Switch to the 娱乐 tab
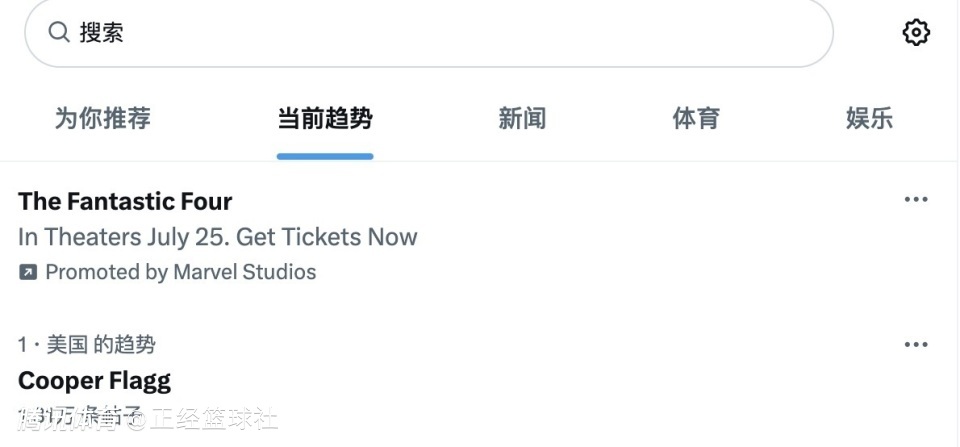The image size is (960, 447). [869, 118]
